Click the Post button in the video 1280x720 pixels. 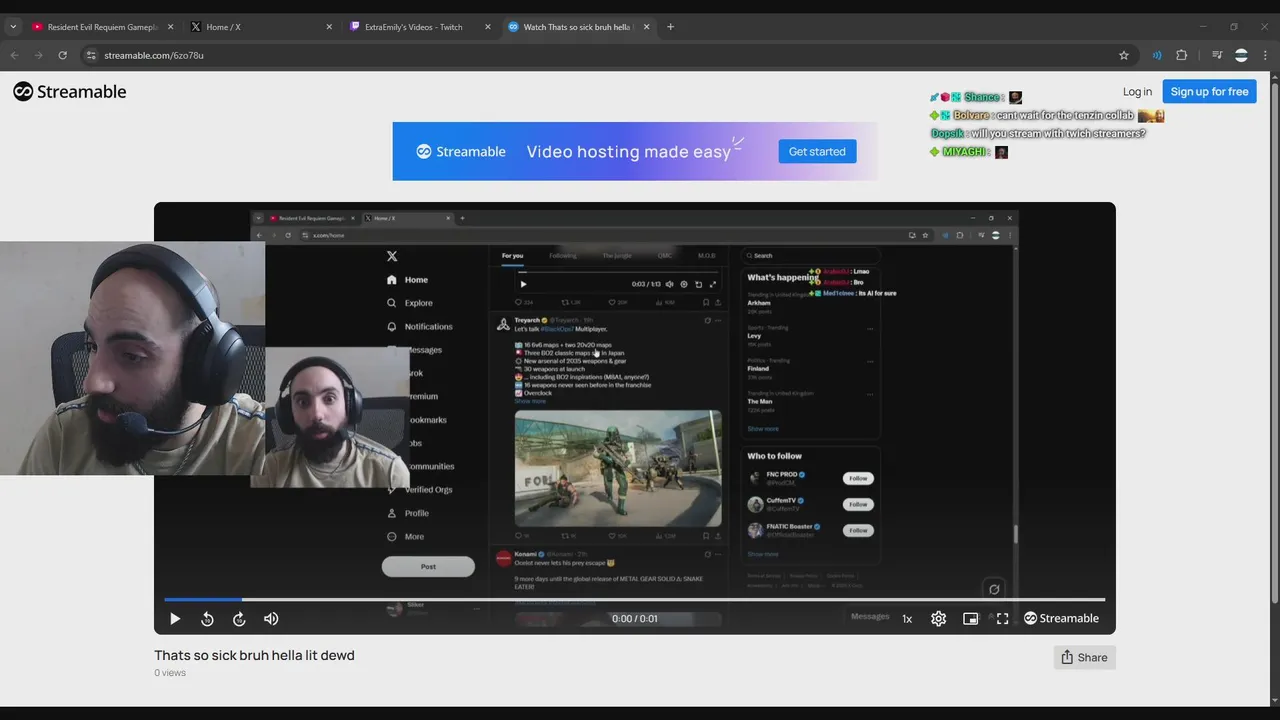pos(428,566)
